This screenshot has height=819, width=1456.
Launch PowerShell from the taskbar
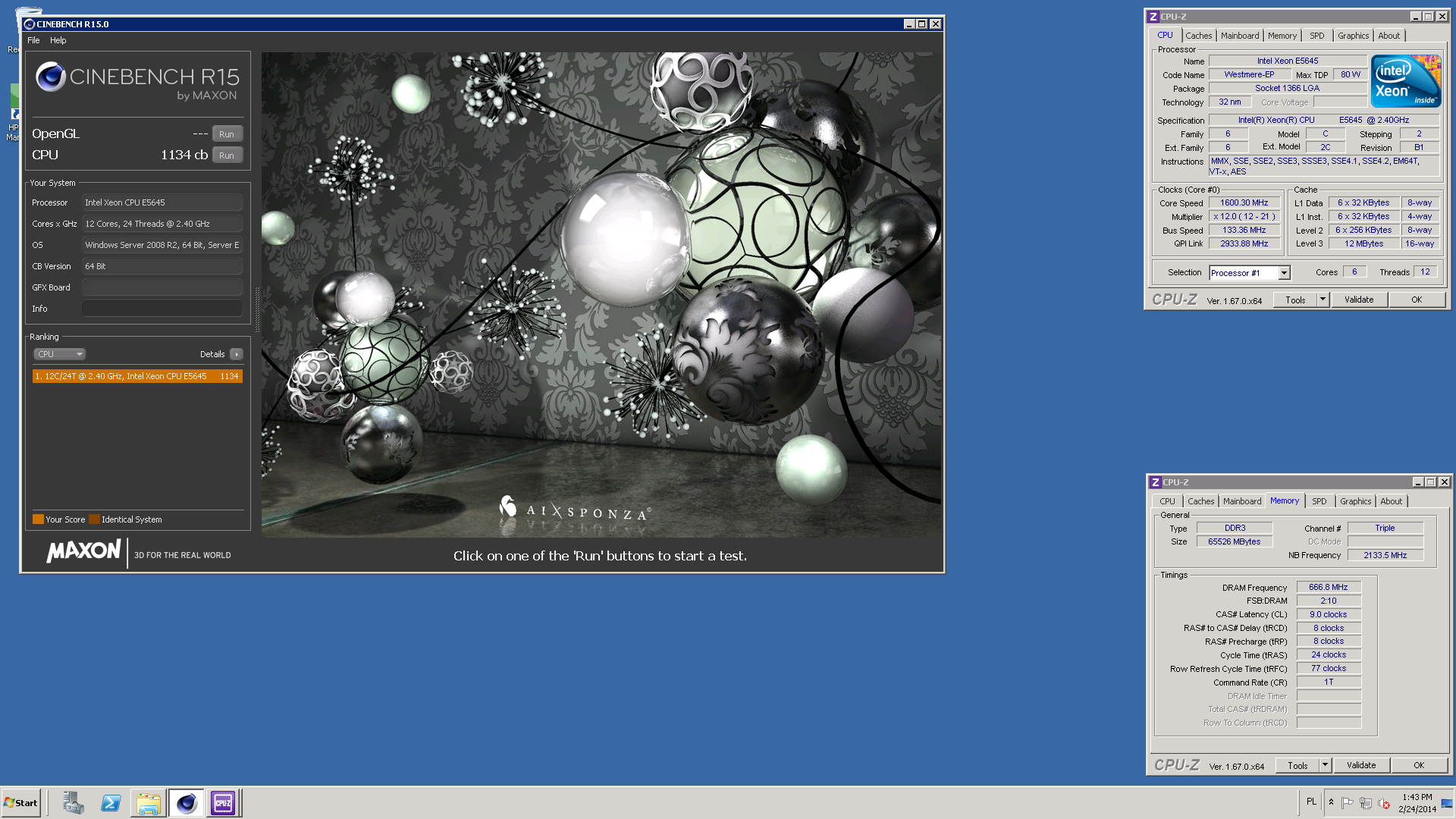(111, 803)
